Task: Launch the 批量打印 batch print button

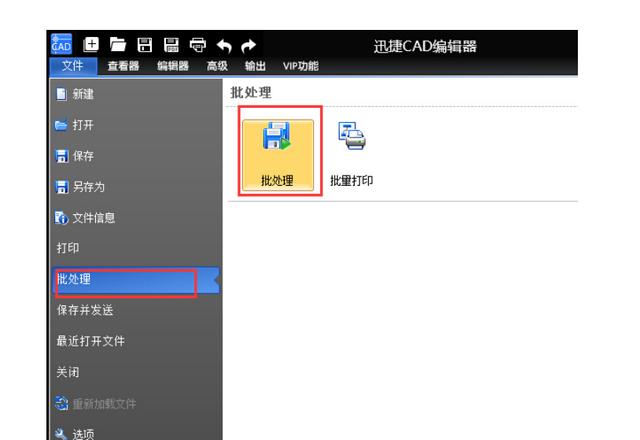Action: (351, 155)
